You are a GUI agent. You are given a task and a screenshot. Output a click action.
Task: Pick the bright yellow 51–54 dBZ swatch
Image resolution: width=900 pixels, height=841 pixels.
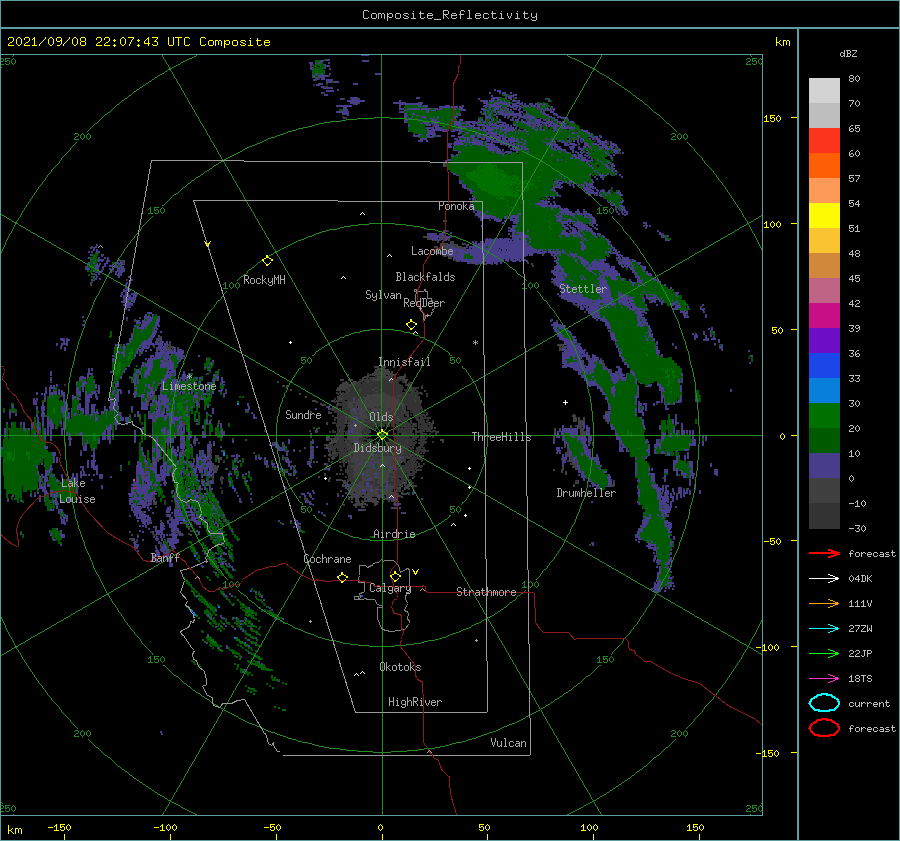[x=824, y=216]
